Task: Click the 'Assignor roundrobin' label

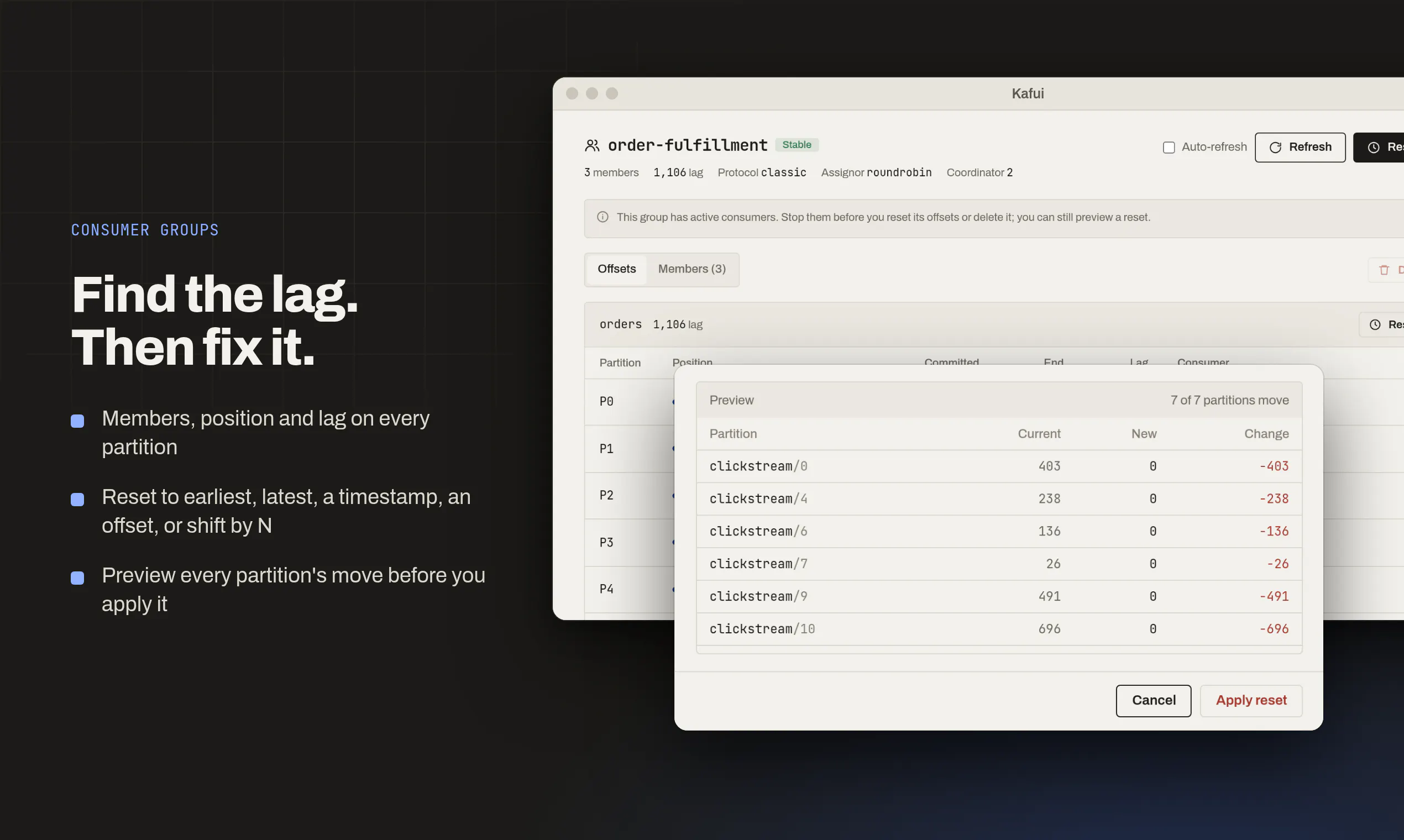Action: (876, 172)
